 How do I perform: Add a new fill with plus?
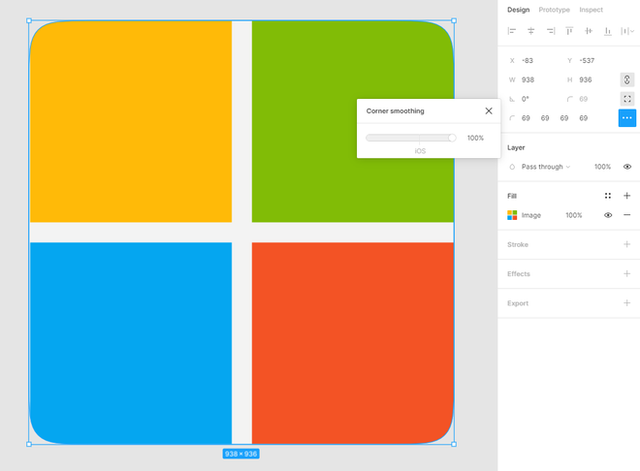coord(627,196)
